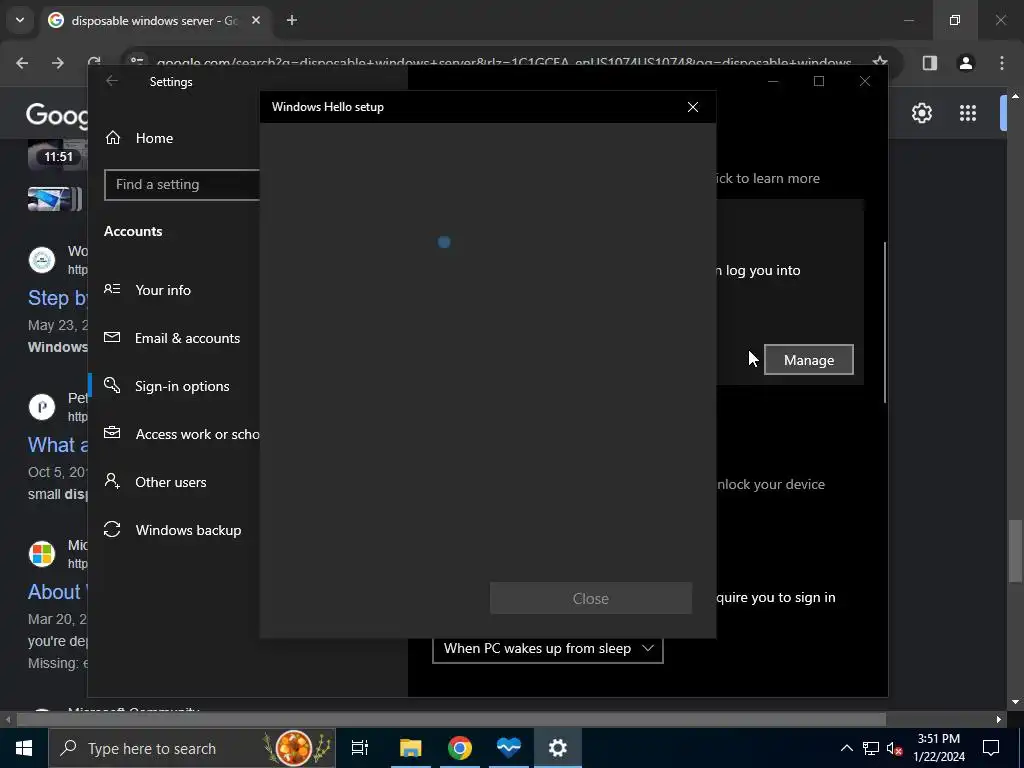Click the Email envelope icon
1024x768 pixels.
click(112, 337)
